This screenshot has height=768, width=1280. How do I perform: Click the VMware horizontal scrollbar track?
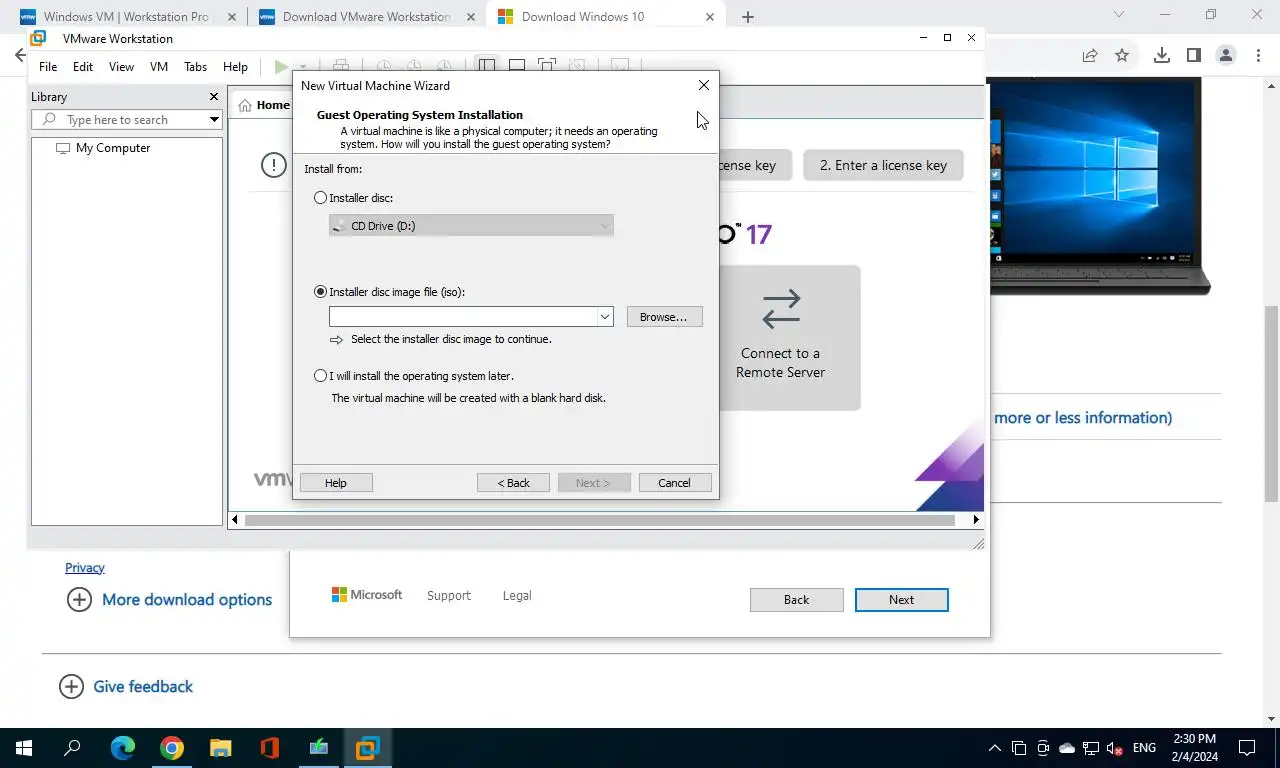pyautogui.click(x=600, y=520)
